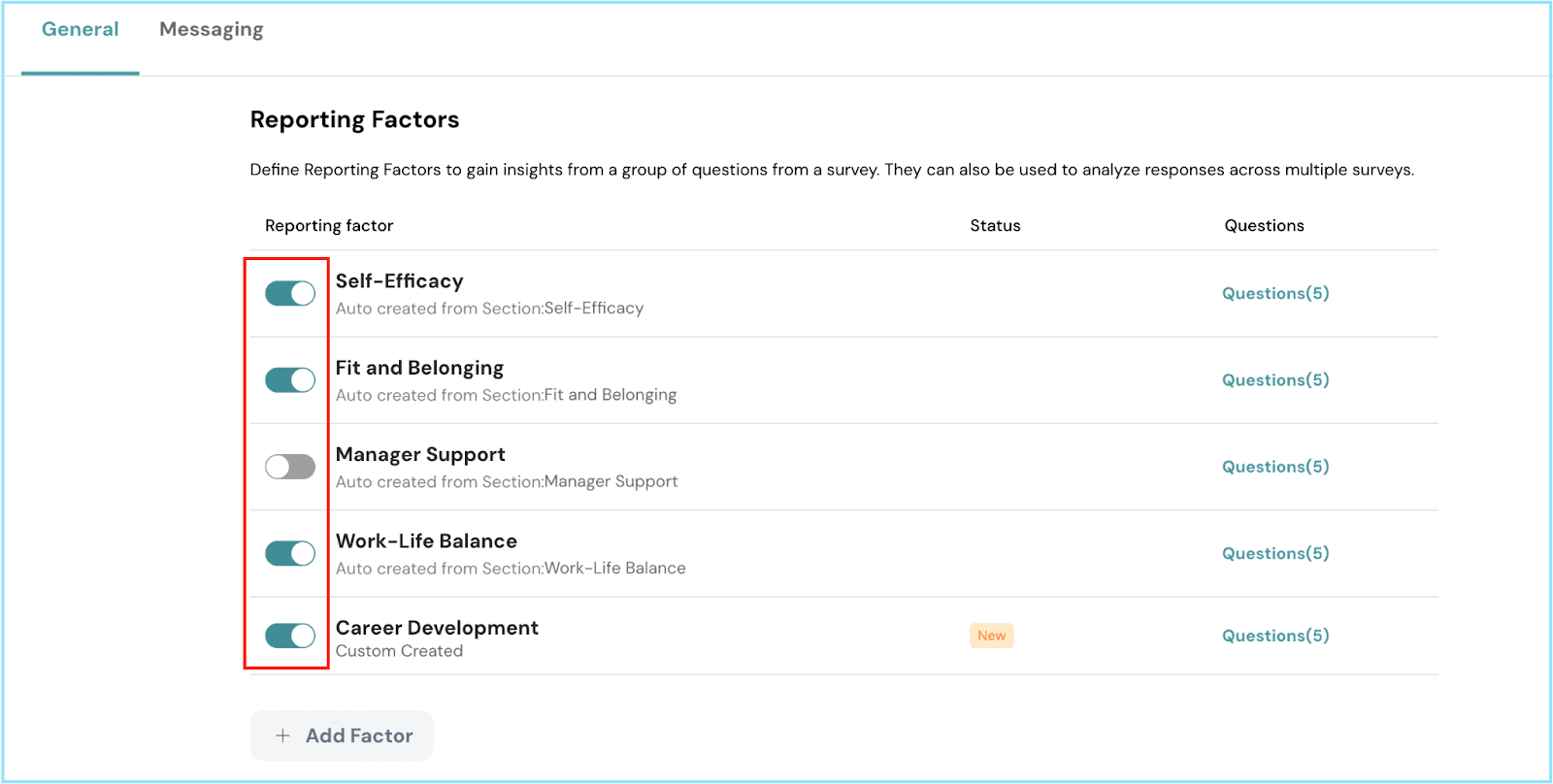Click the Career Development factor name
This screenshot has height=784, width=1553.
437,628
